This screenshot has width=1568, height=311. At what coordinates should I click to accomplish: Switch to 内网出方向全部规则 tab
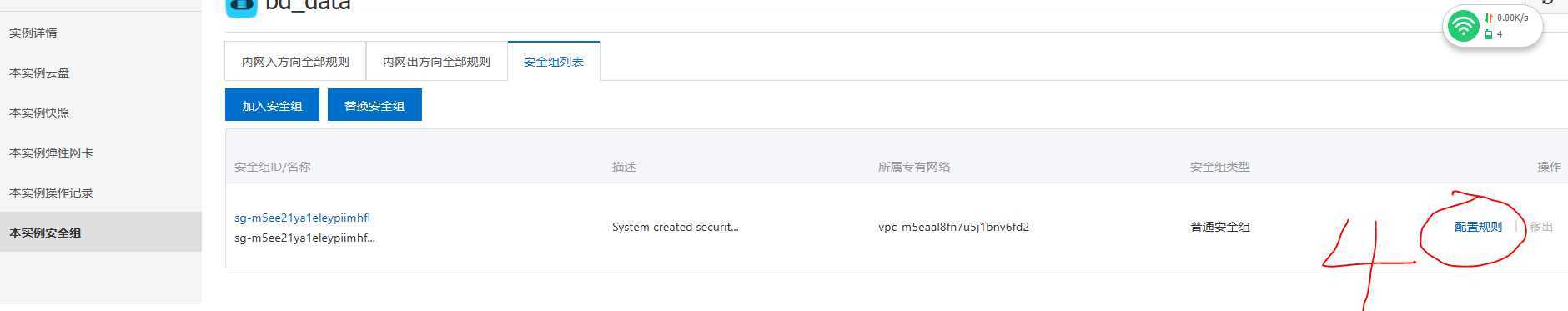436,62
